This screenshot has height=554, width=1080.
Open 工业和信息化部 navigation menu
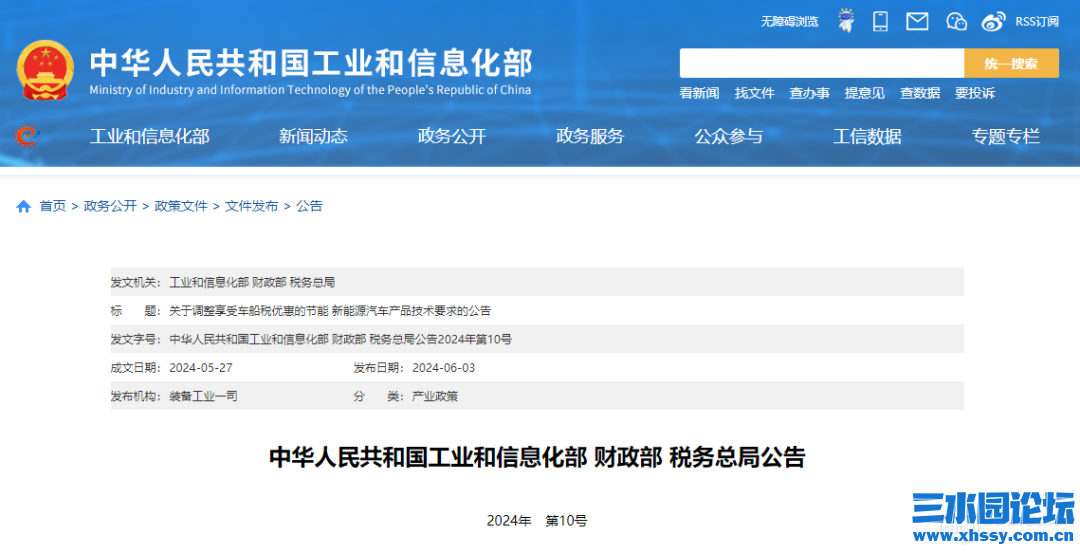149,136
